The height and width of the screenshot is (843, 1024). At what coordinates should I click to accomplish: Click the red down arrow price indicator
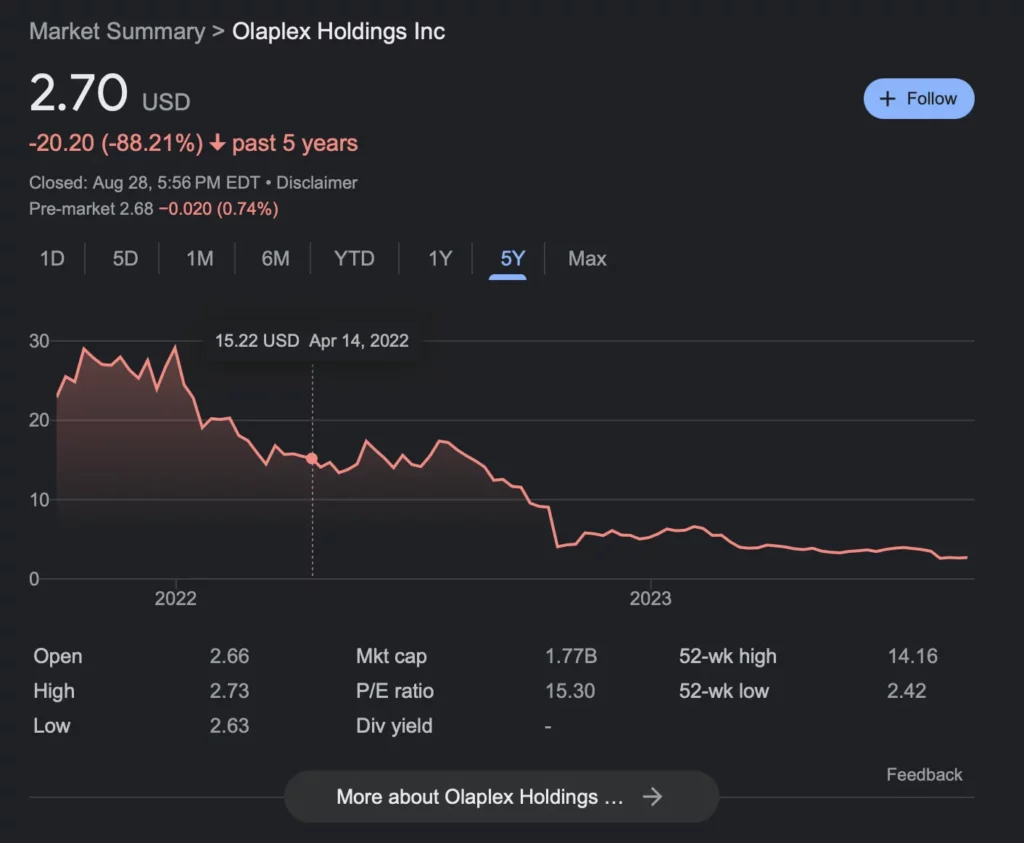point(217,144)
